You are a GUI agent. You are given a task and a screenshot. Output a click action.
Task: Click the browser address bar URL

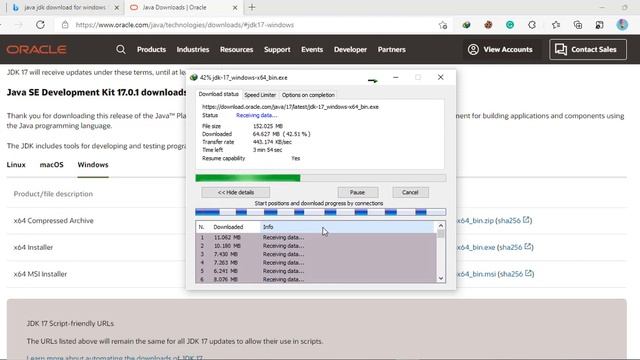tap(184, 25)
